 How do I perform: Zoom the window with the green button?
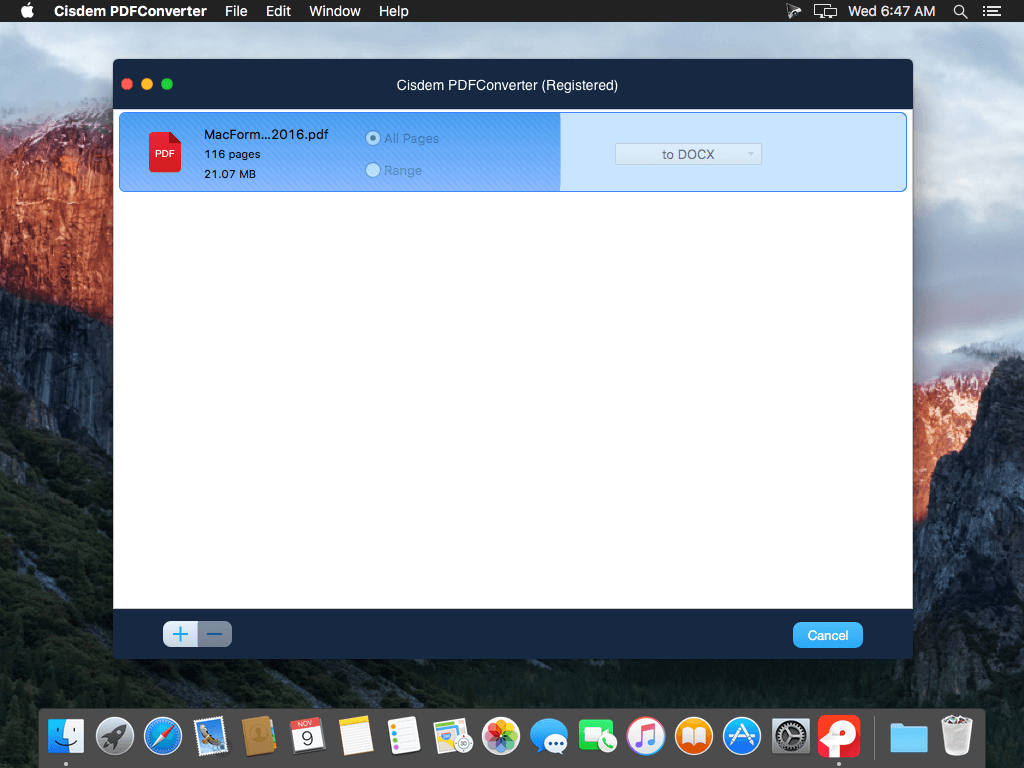pyautogui.click(x=167, y=84)
